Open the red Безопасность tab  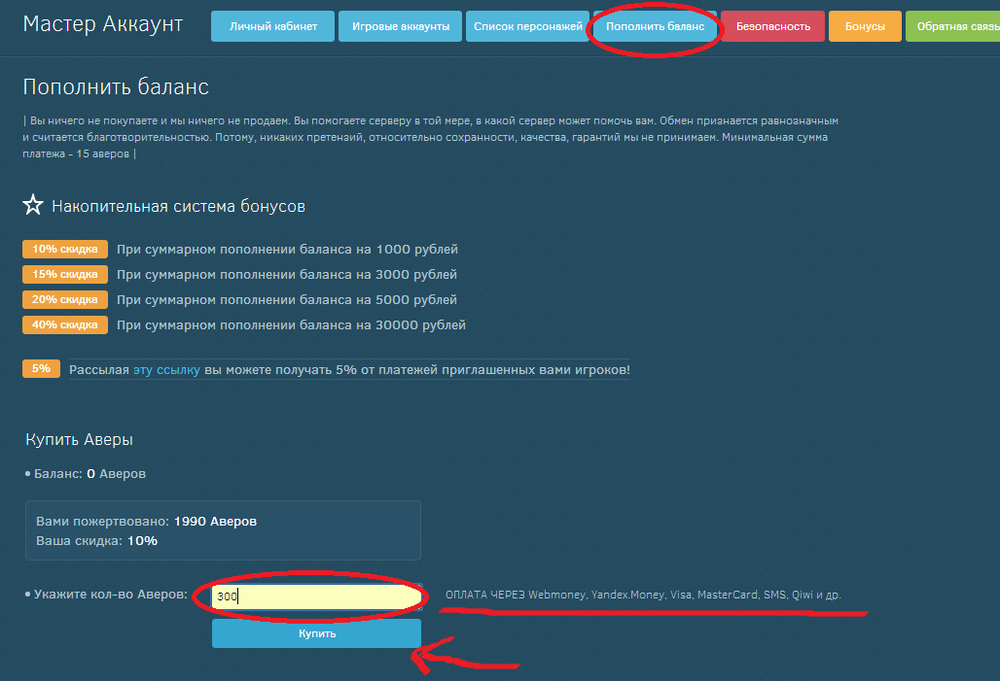773,26
